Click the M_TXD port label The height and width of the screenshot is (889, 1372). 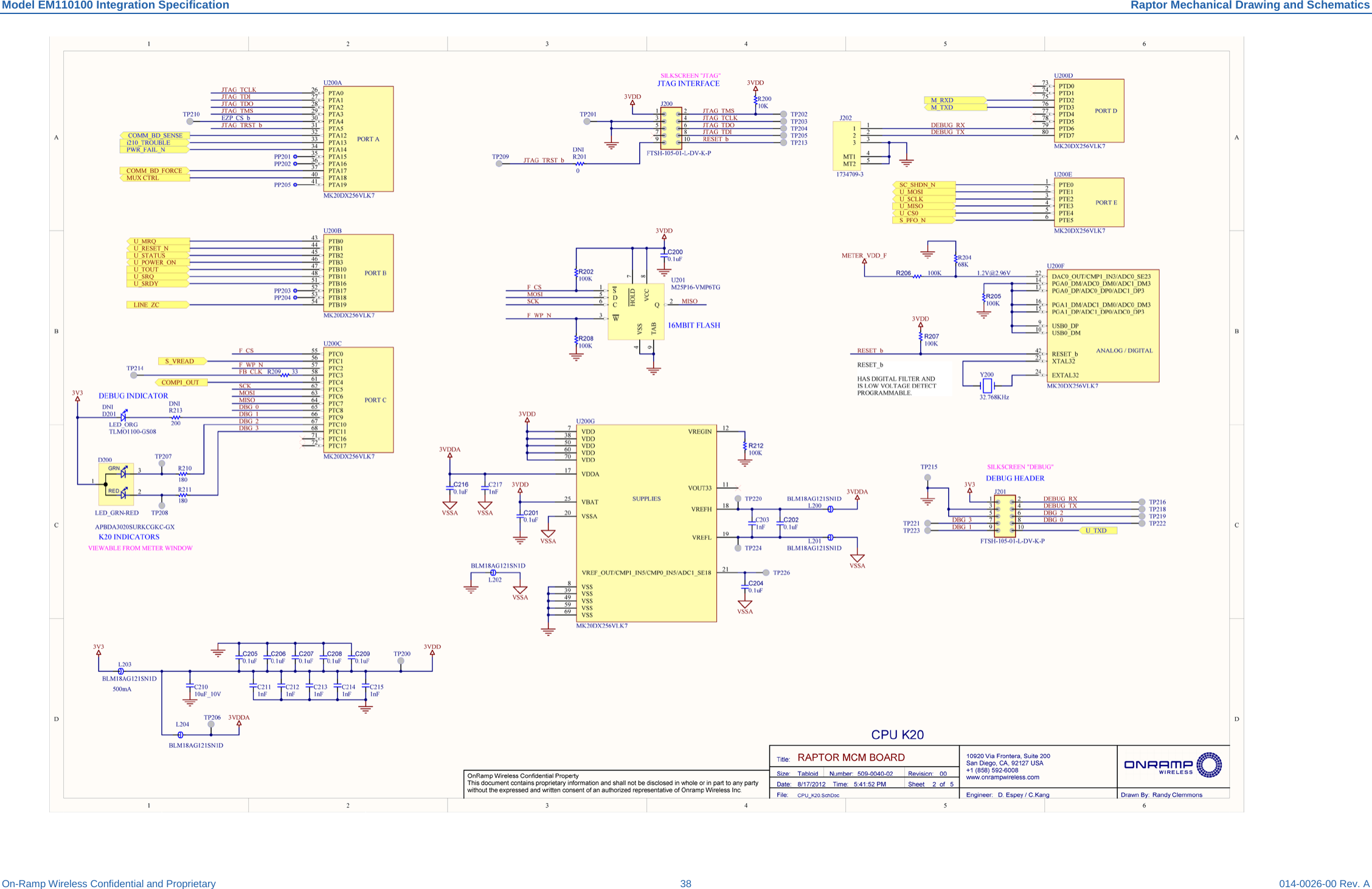(x=955, y=108)
